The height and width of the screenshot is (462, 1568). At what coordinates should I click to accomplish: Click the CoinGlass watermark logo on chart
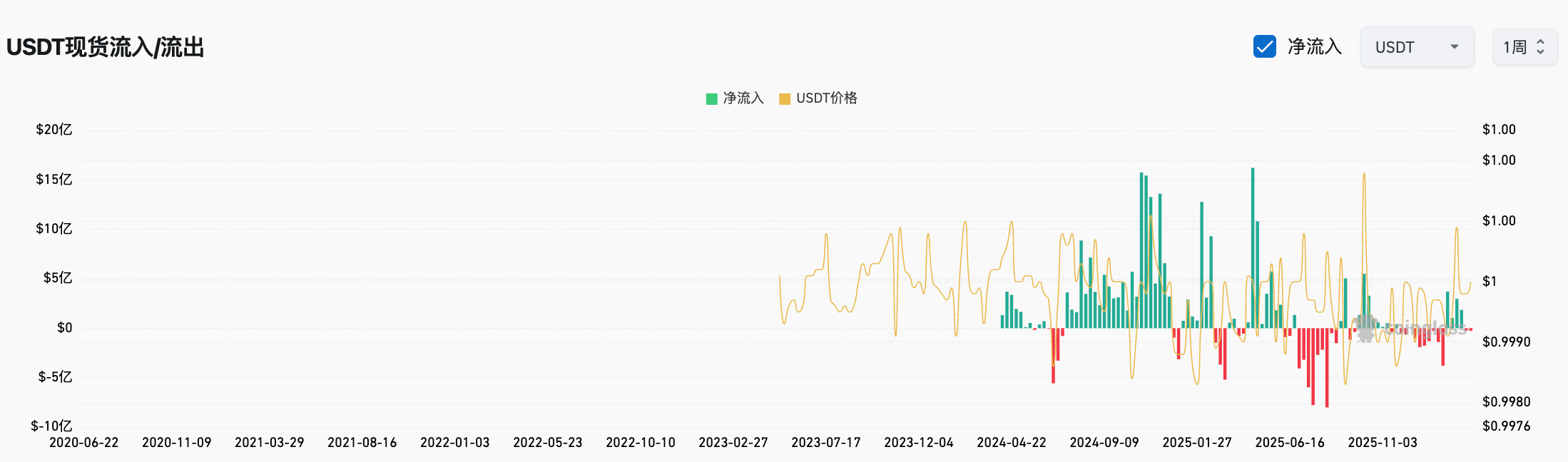(x=1366, y=327)
